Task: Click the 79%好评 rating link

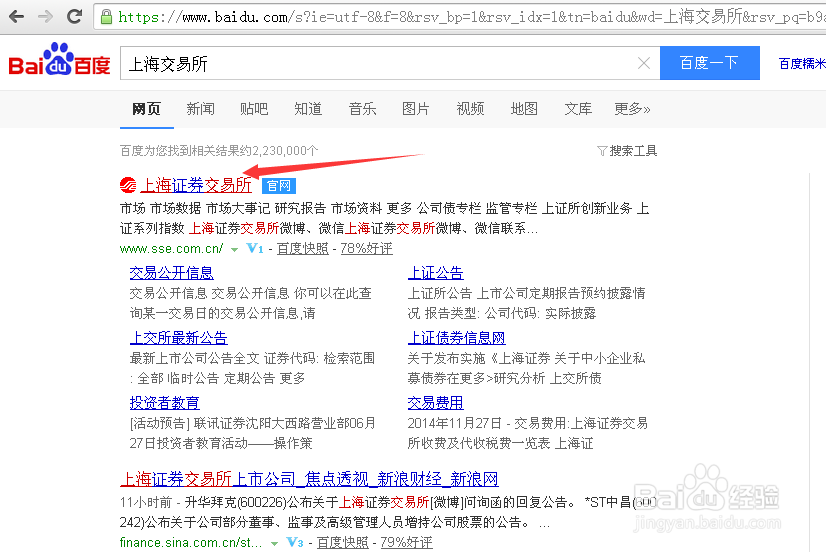Action: click(x=407, y=543)
